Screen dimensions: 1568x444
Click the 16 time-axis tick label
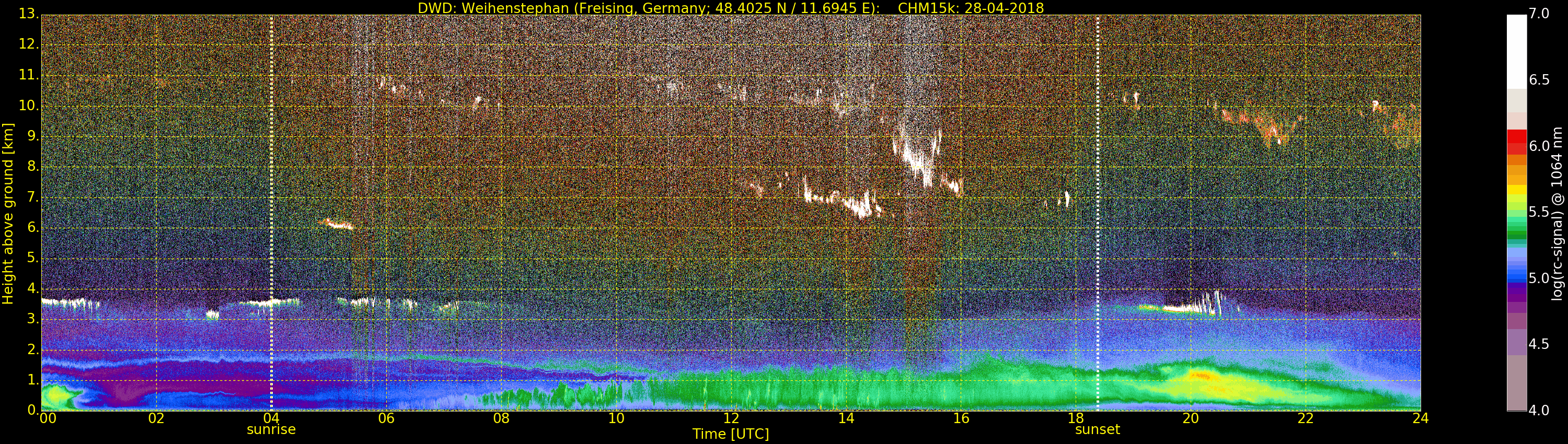coord(961,418)
